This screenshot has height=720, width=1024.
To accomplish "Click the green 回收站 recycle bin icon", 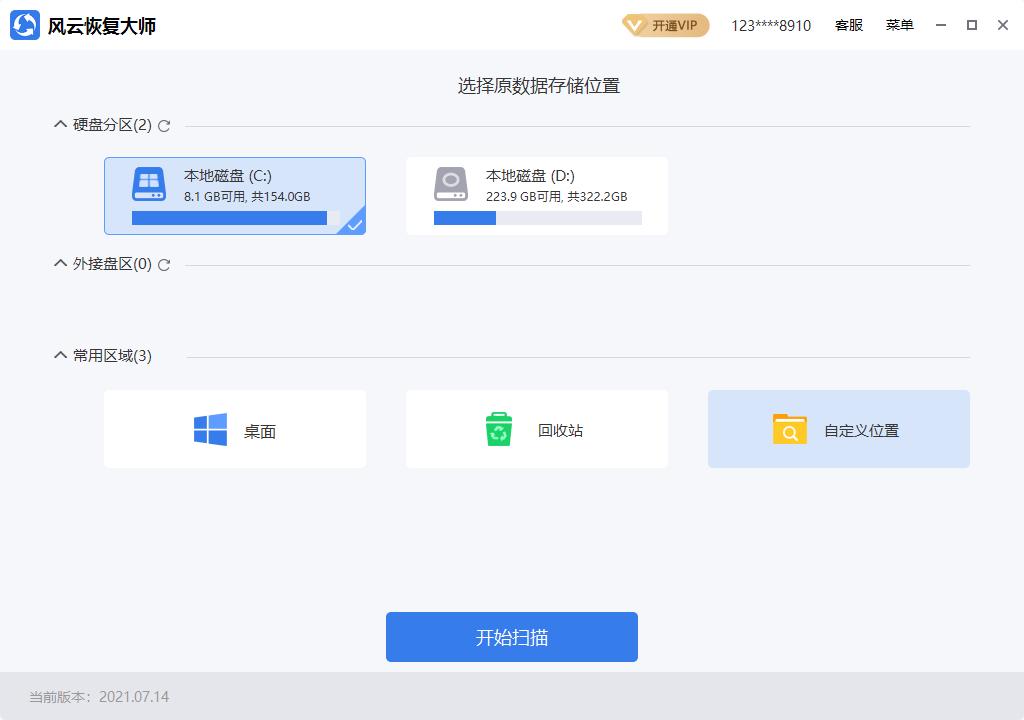I will pos(498,428).
